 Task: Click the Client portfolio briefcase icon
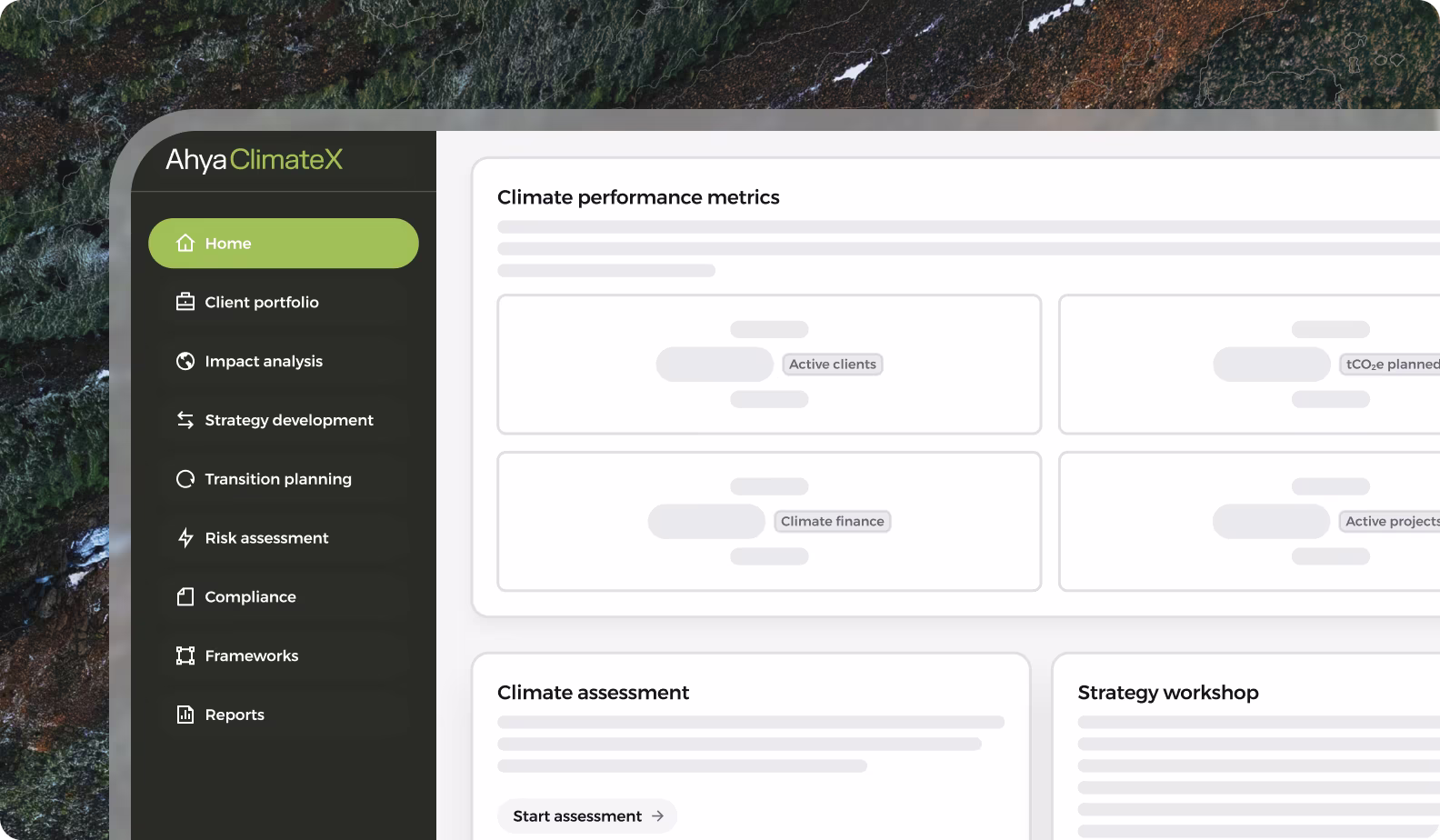pyautogui.click(x=185, y=302)
